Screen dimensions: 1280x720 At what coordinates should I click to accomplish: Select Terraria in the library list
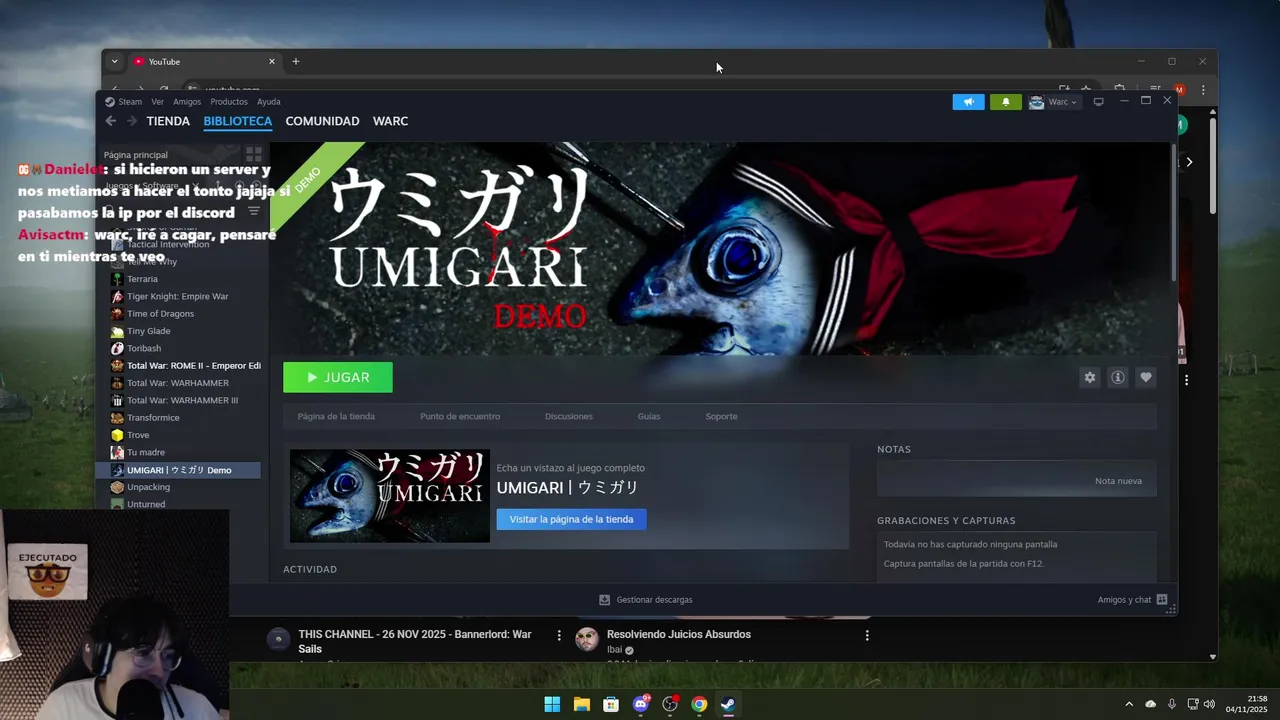coord(142,279)
